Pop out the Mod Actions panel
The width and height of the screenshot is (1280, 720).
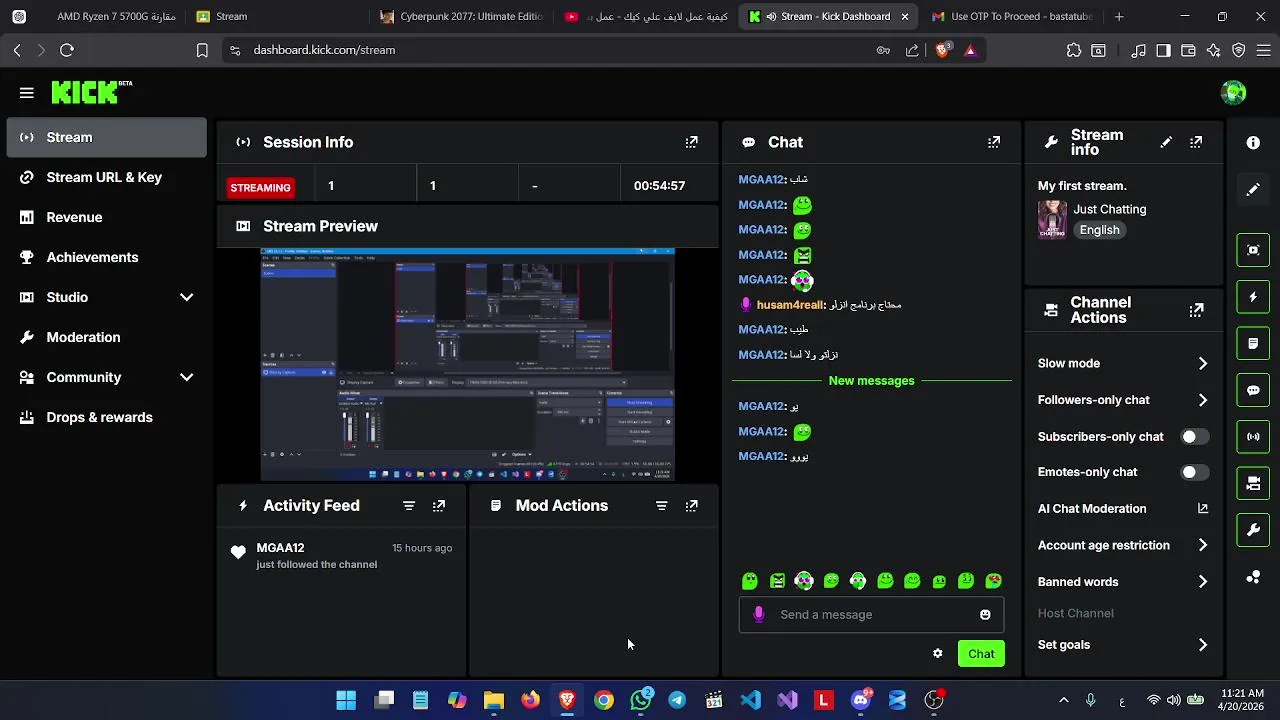[691, 506]
